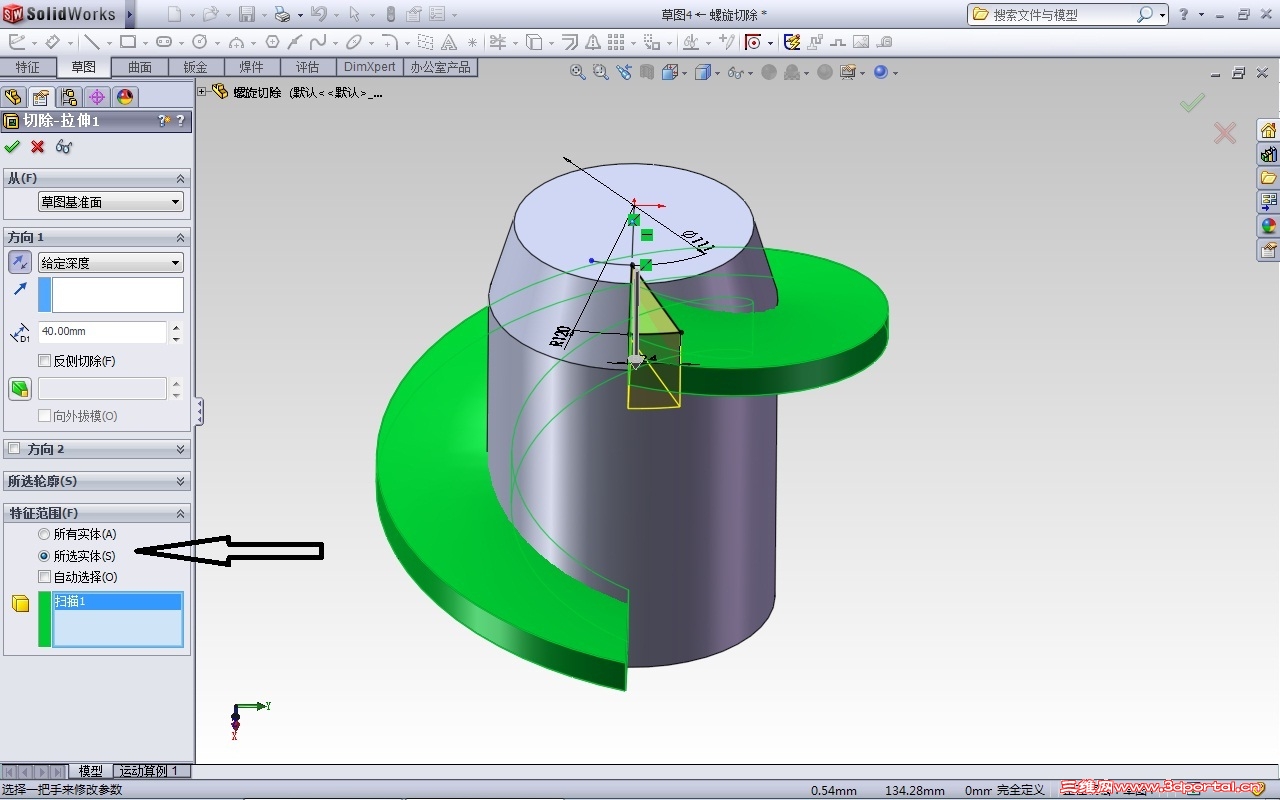Switch to the DimXpert tab
1280x800 pixels.
coord(370,67)
